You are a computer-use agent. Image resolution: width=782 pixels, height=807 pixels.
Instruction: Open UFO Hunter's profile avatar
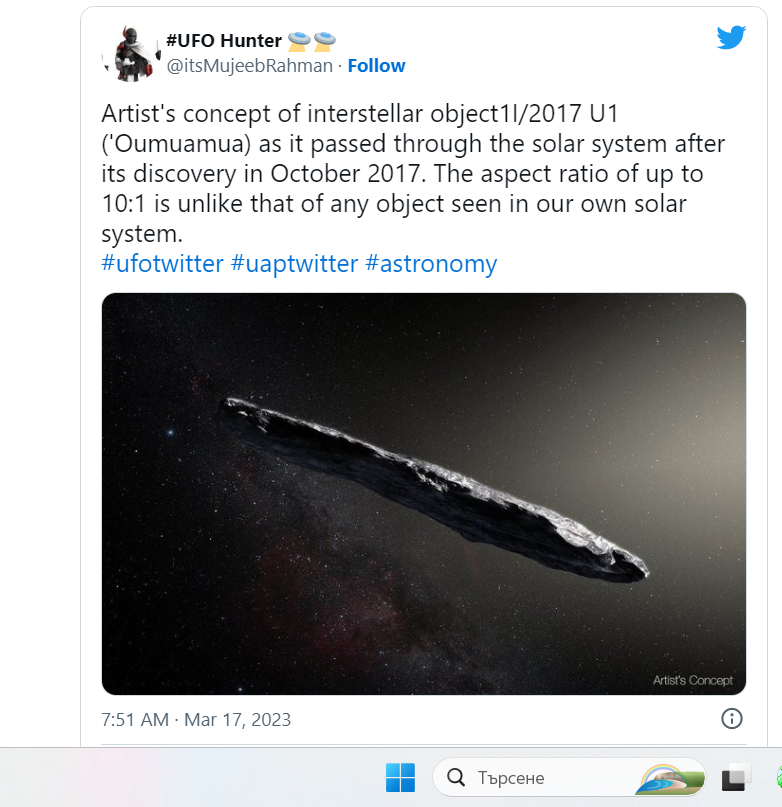click(130, 53)
